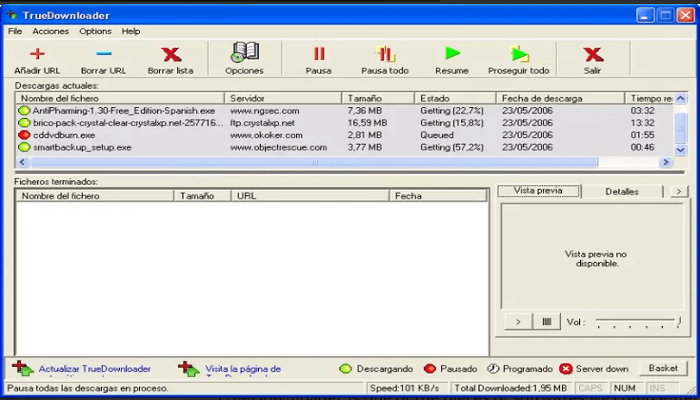
Task: Switch to the Detalles tab
Action: [622, 192]
